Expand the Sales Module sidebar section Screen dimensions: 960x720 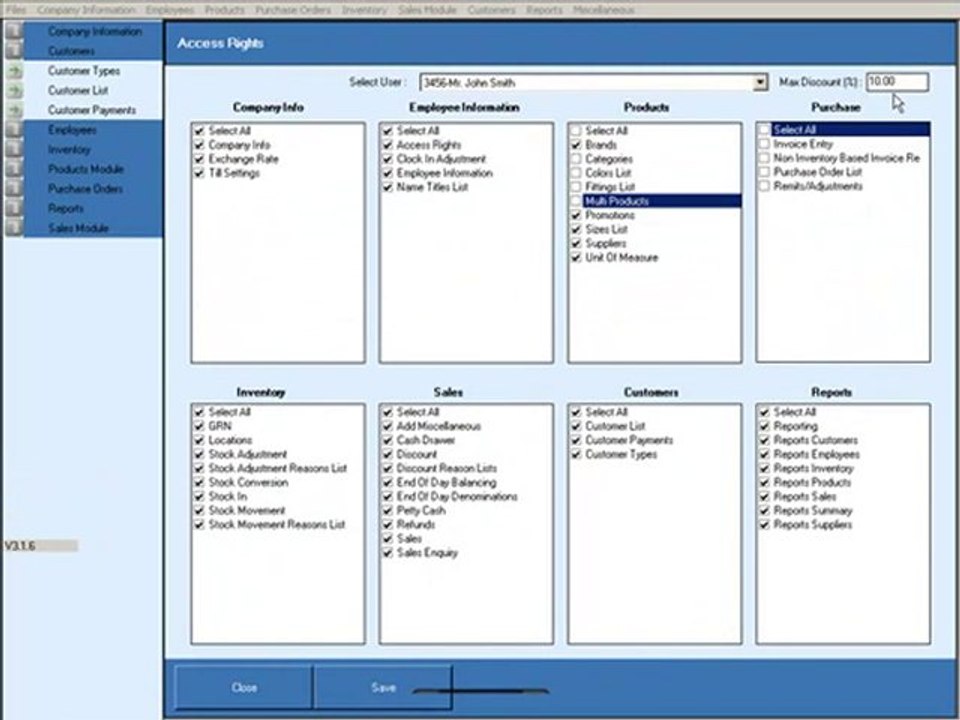coord(78,228)
